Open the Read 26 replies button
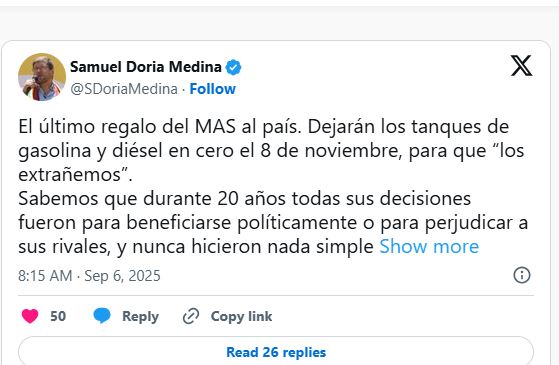Screen dimensions: 559x365 pyautogui.click(x=276, y=352)
